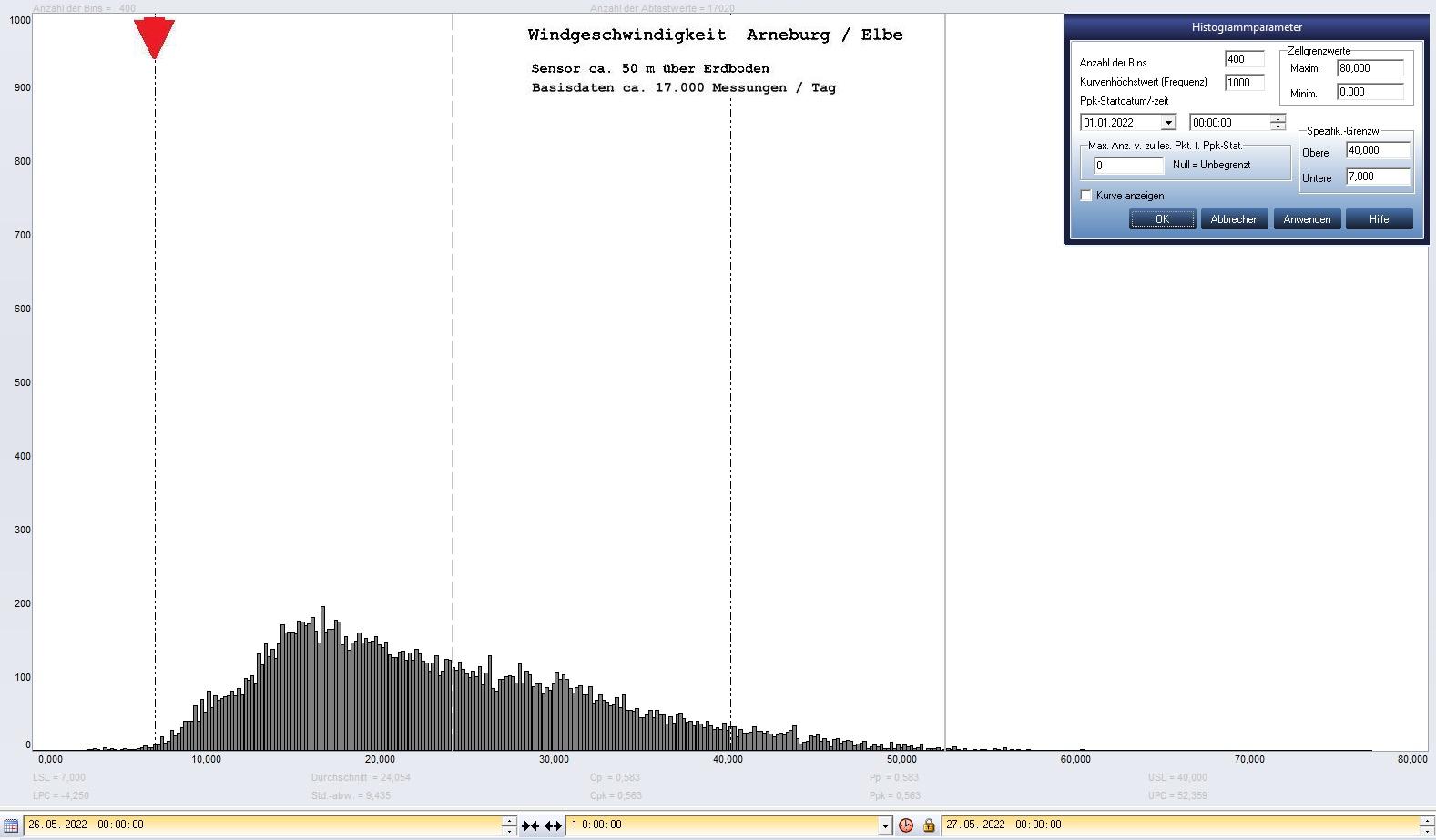Click the Untere specification limit field
The image size is (1436, 840).
(1379, 177)
